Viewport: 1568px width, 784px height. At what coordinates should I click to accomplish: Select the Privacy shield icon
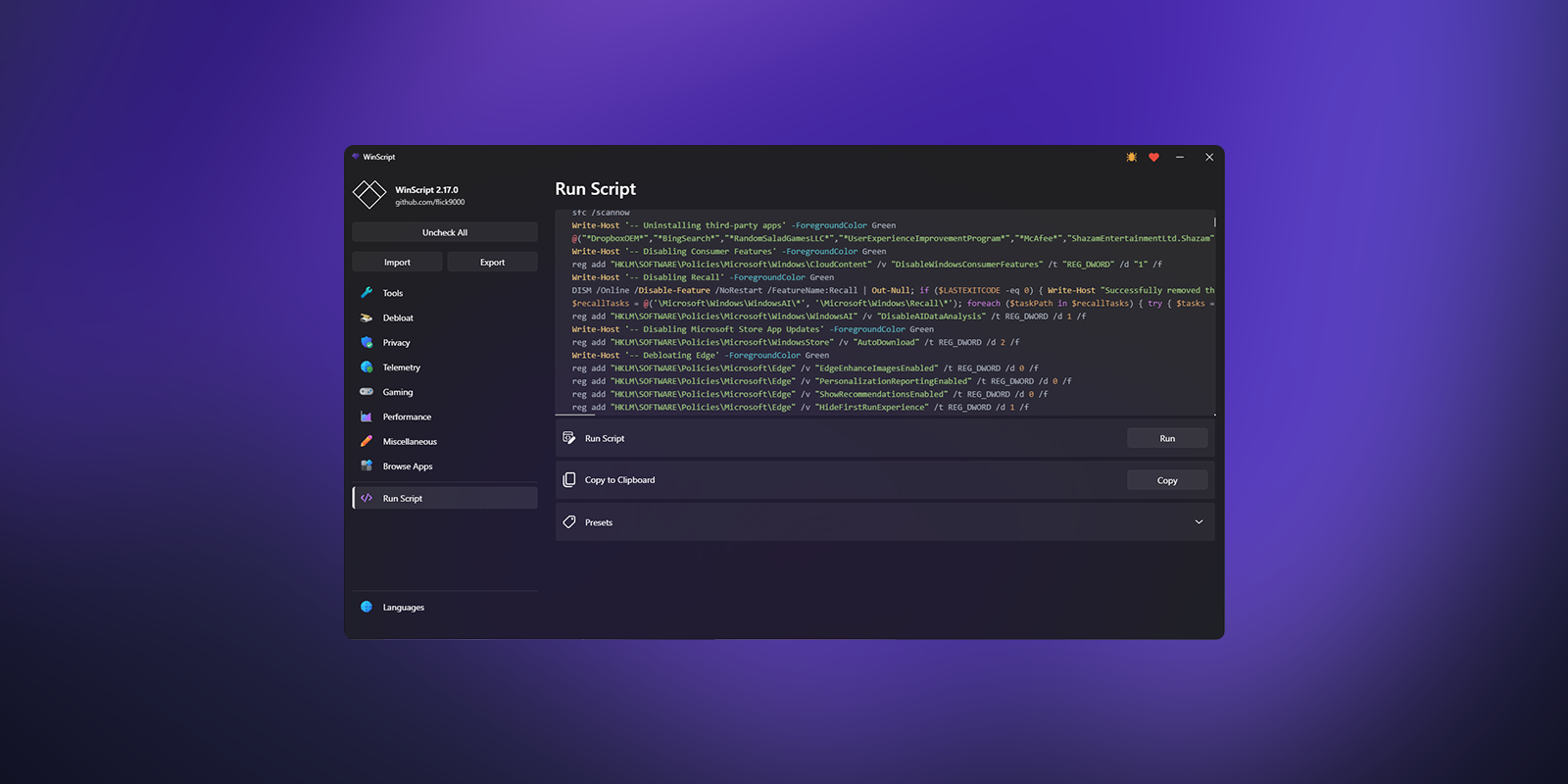click(367, 342)
